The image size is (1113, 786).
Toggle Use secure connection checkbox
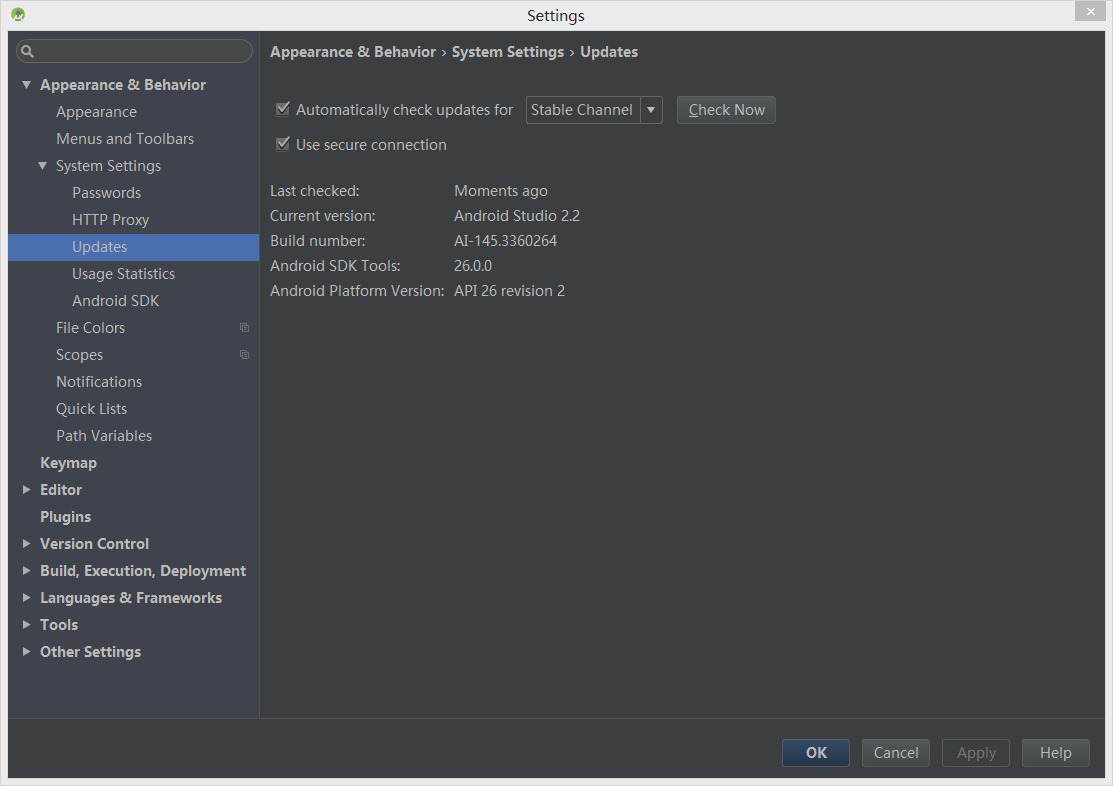click(283, 144)
